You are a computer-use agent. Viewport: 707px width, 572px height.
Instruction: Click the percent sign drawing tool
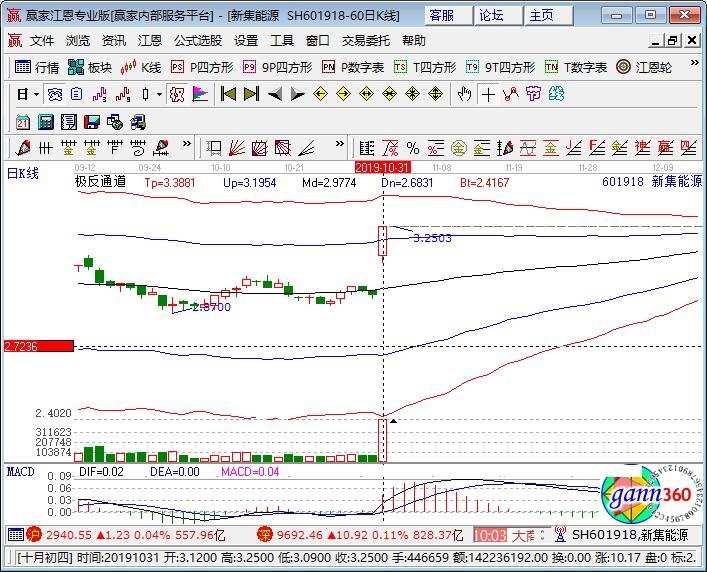point(413,148)
